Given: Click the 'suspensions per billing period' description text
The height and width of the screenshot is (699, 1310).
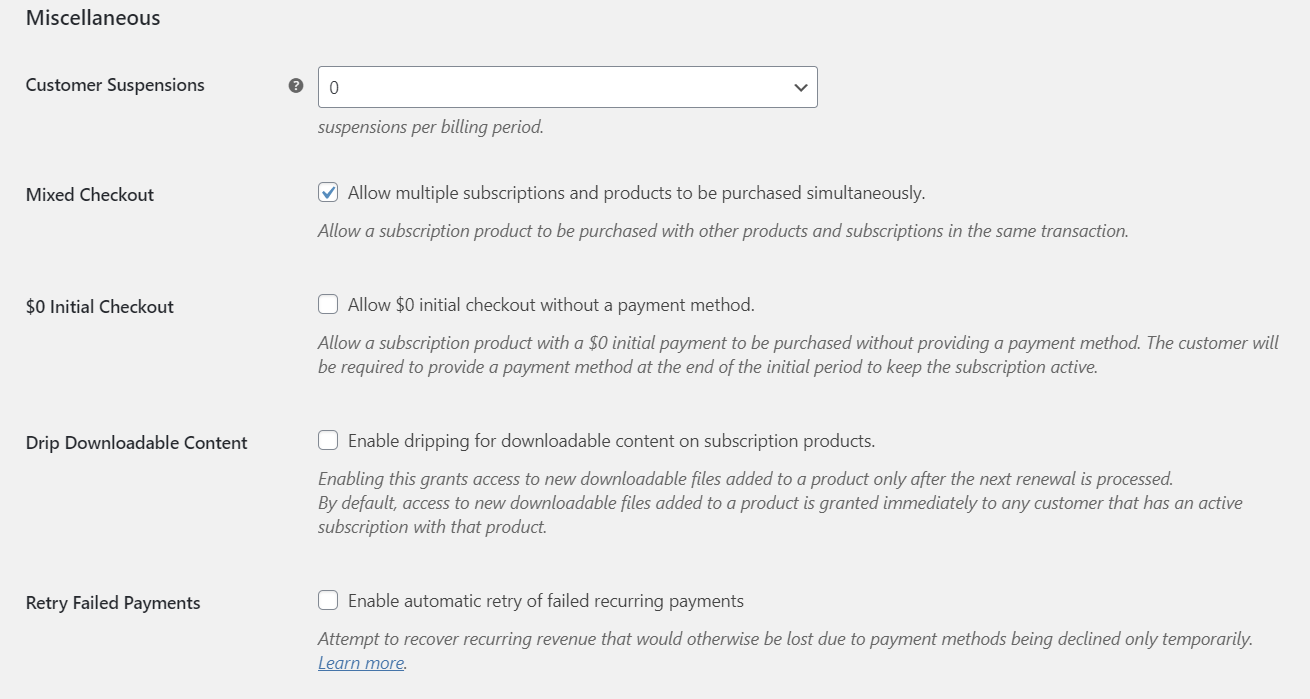Looking at the screenshot, I should 431,127.
